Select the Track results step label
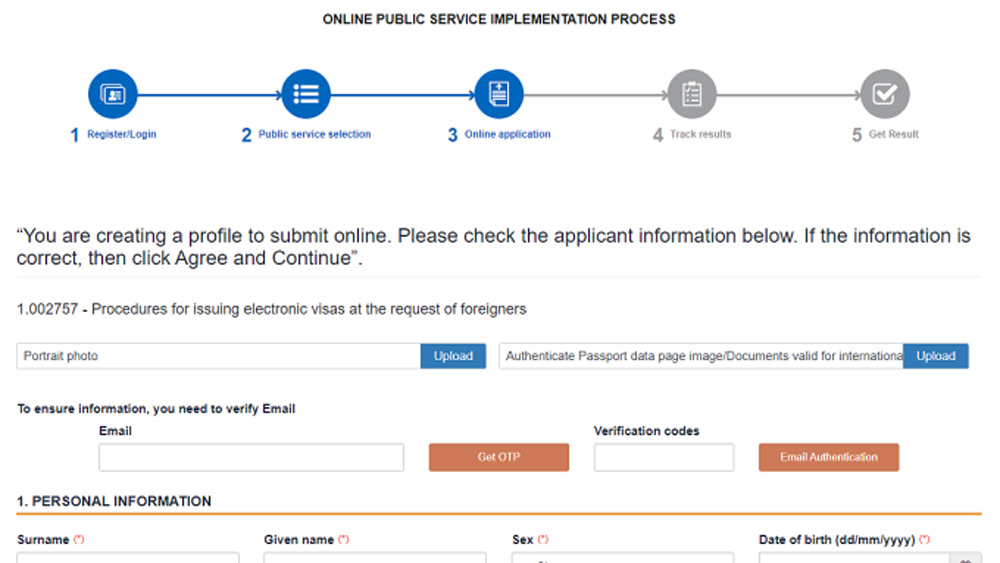 700,135
